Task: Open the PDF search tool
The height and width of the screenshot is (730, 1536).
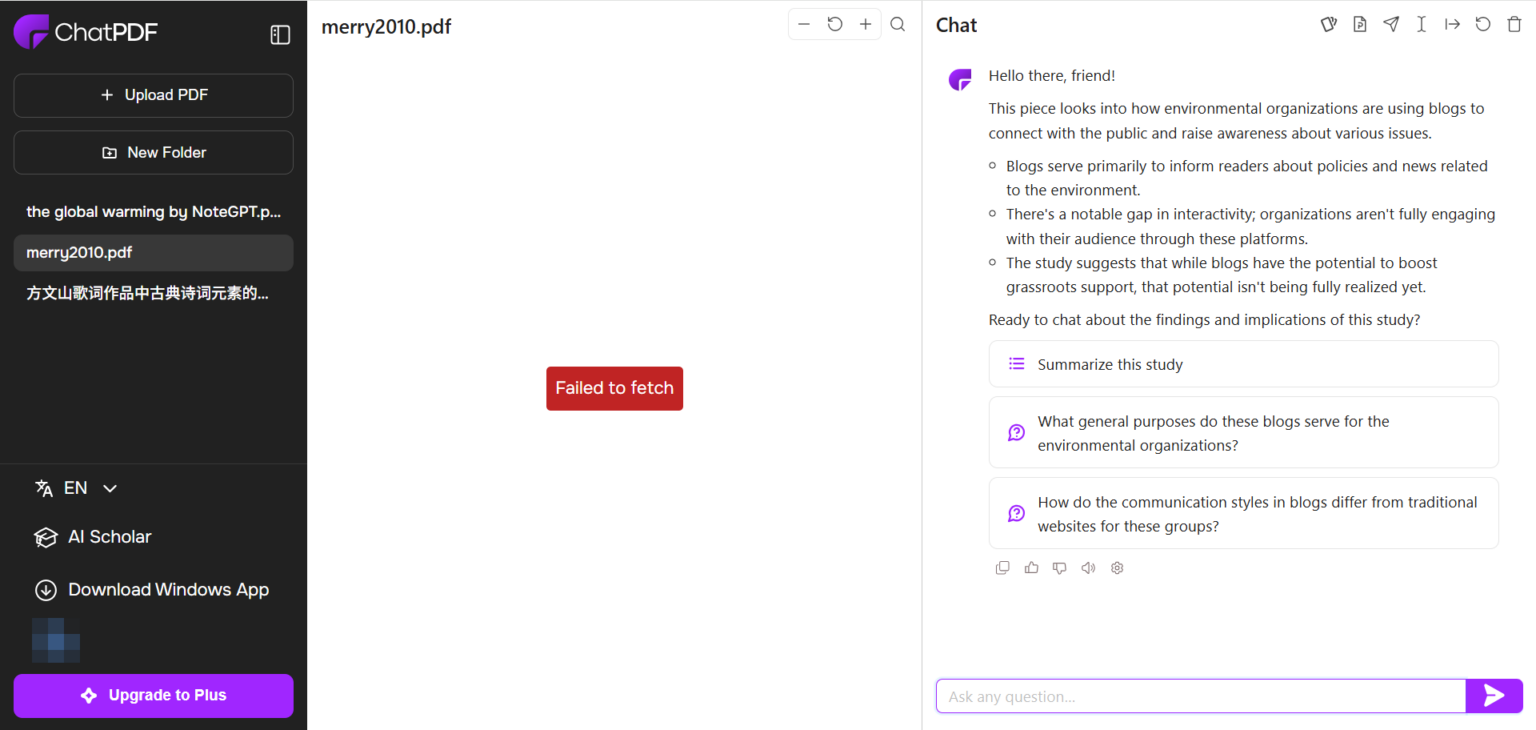Action: pyautogui.click(x=897, y=24)
